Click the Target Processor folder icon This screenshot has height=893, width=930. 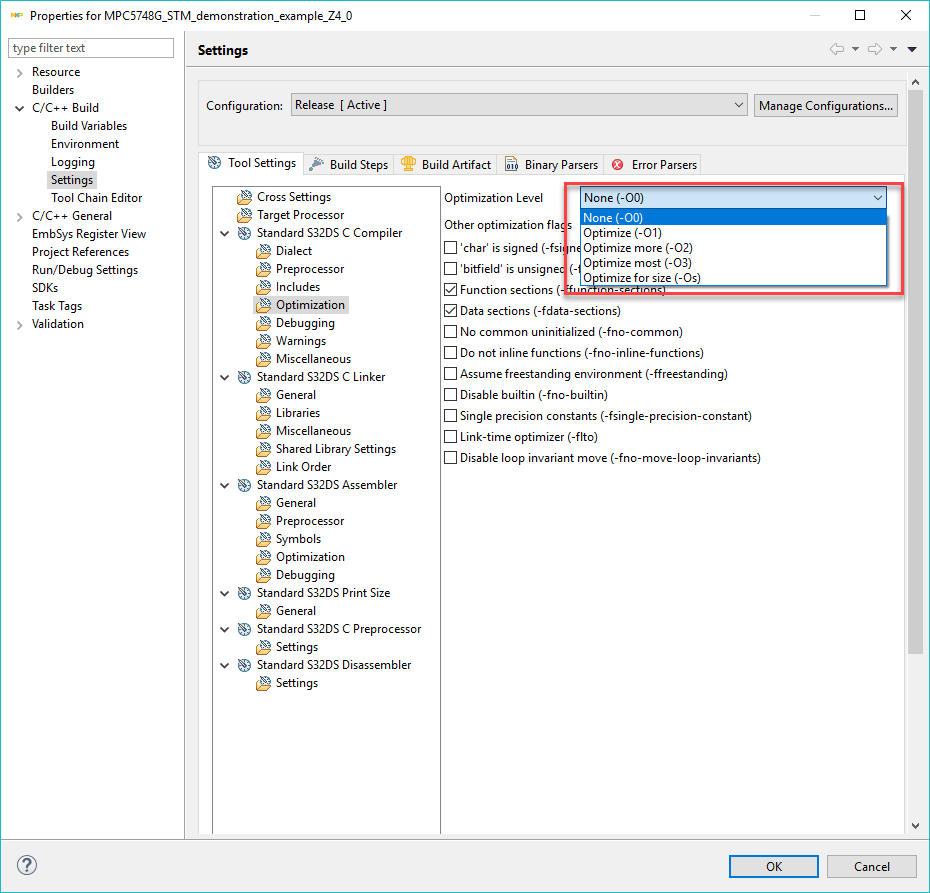[244, 215]
